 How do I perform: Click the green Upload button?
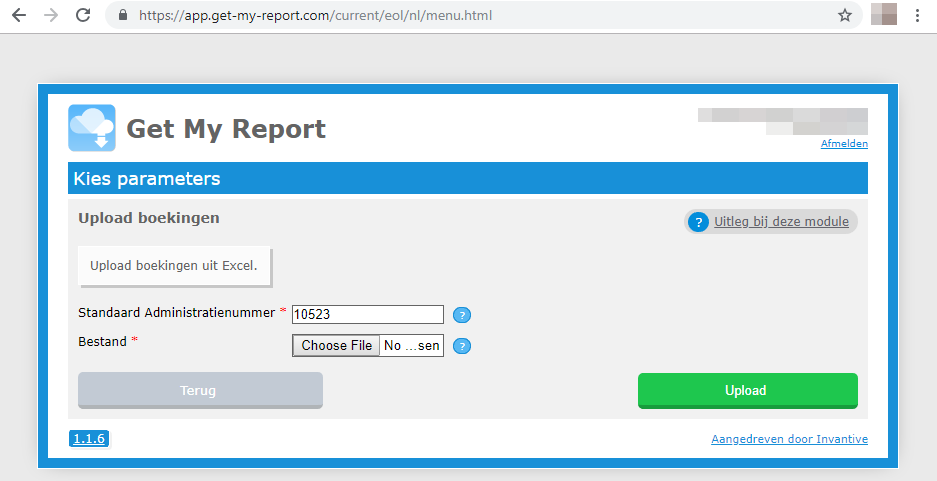coord(748,391)
